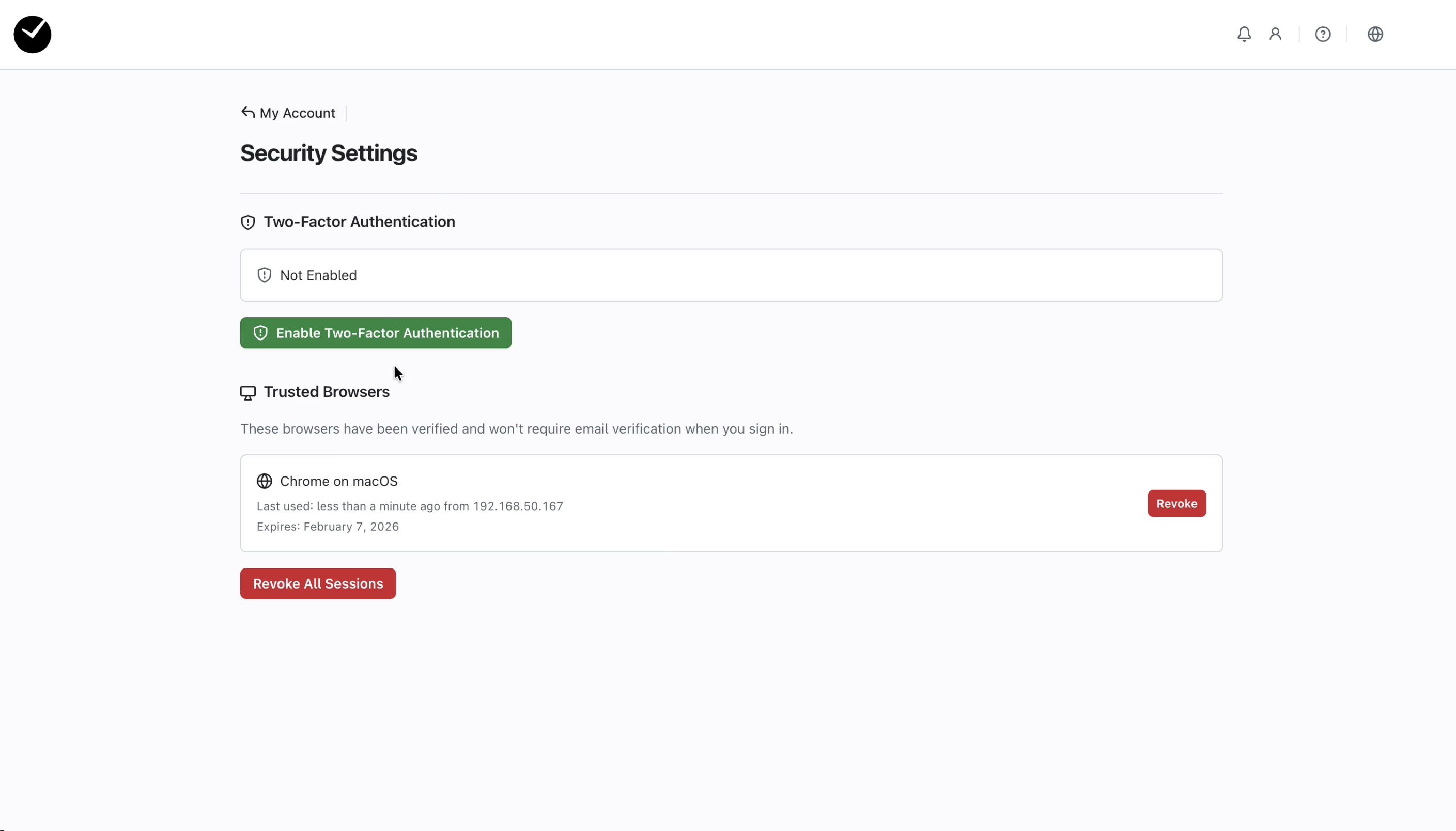The height and width of the screenshot is (831, 1456).
Task: Go back to My Account
Action: click(297, 113)
